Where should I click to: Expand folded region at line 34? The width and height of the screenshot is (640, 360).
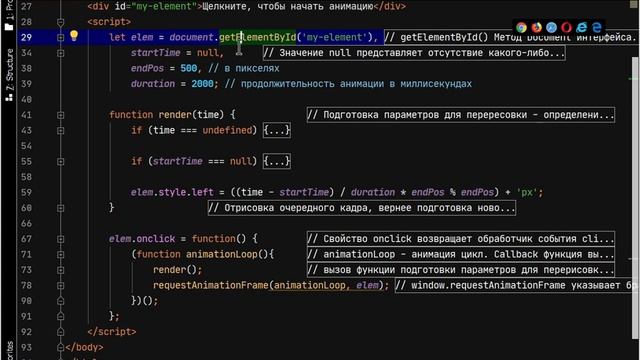(x=60, y=53)
